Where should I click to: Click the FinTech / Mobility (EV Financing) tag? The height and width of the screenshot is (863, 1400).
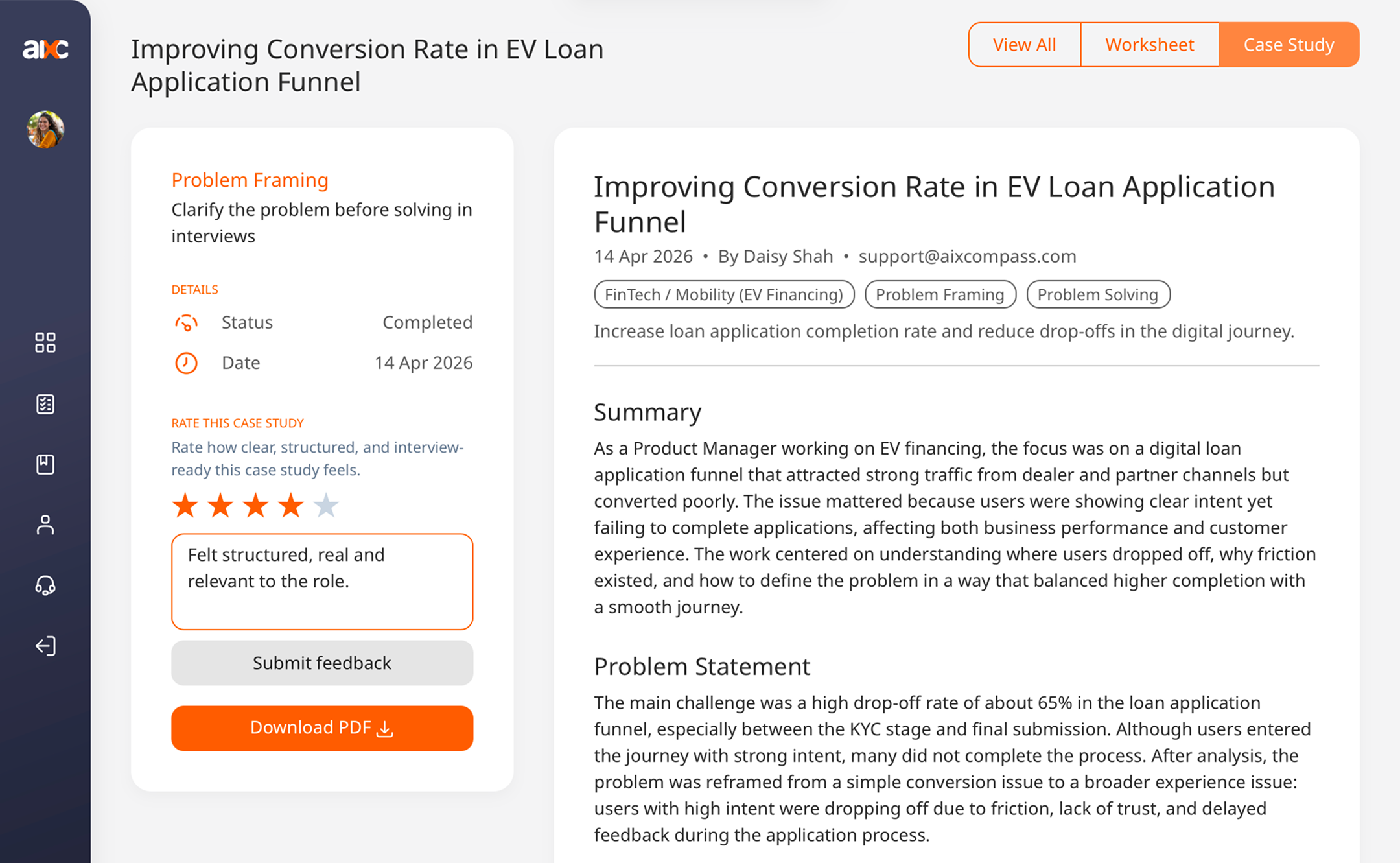[x=724, y=294]
